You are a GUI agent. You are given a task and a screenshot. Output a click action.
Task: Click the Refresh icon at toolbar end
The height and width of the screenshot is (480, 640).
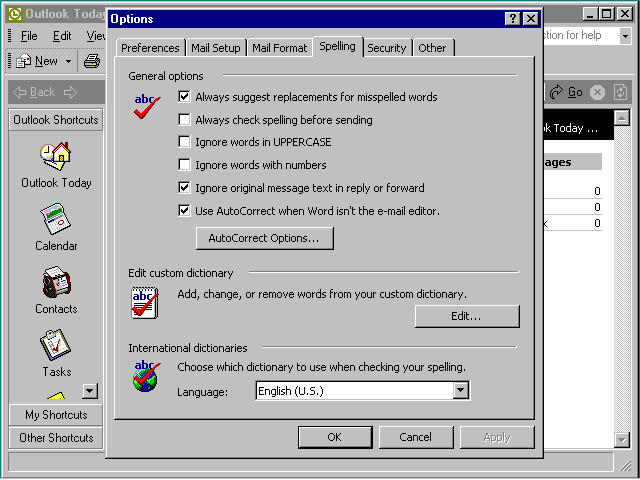pos(620,92)
